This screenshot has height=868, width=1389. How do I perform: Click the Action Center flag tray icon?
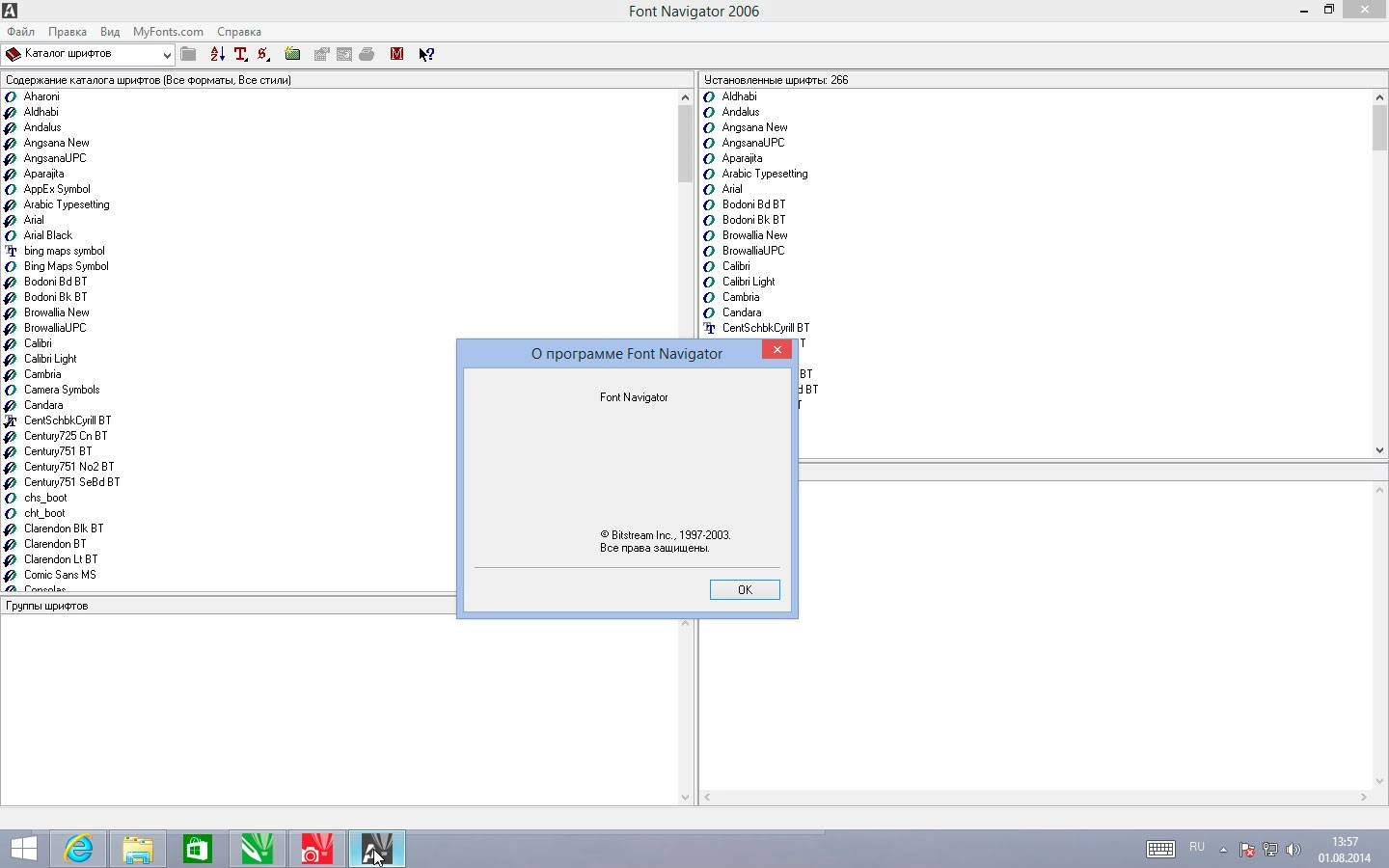pos(1246,850)
